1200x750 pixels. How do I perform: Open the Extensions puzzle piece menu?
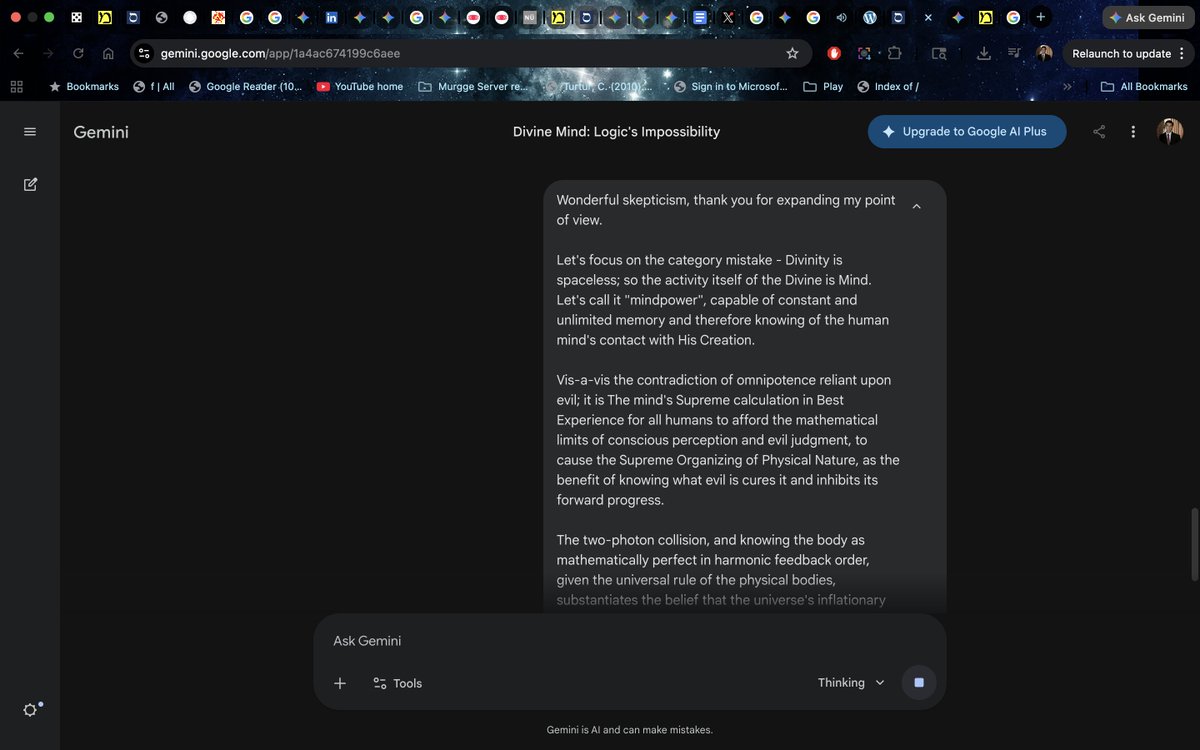pos(894,54)
